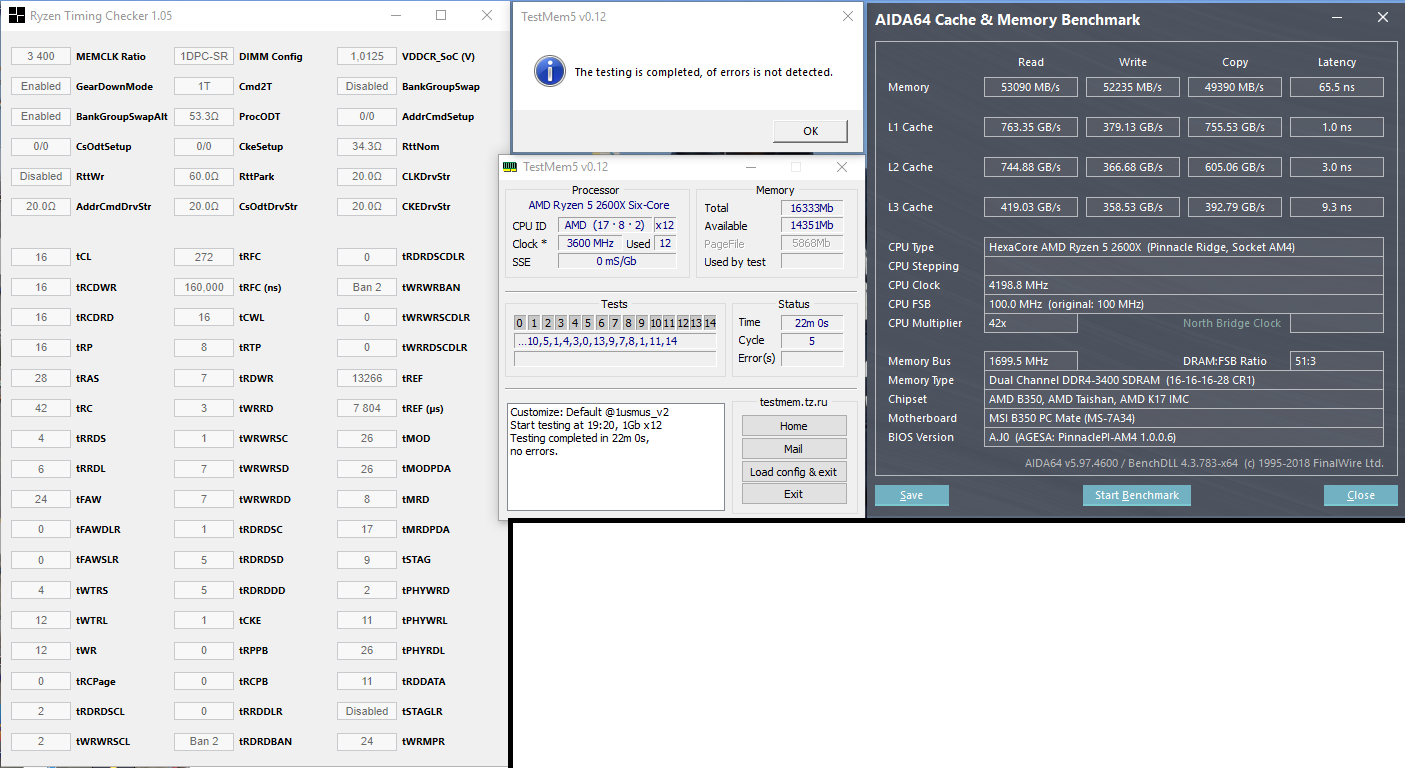Select the Memory Copy 49390 MB/s cell
The image size is (1405, 768).
tap(1235, 87)
